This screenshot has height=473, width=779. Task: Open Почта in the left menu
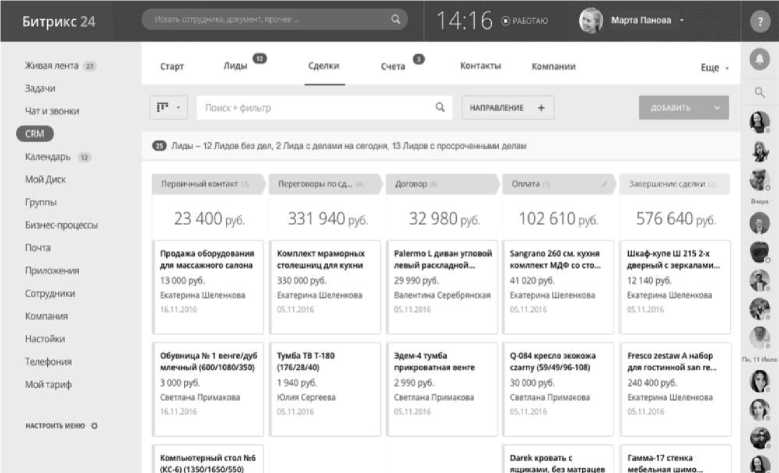(x=38, y=247)
